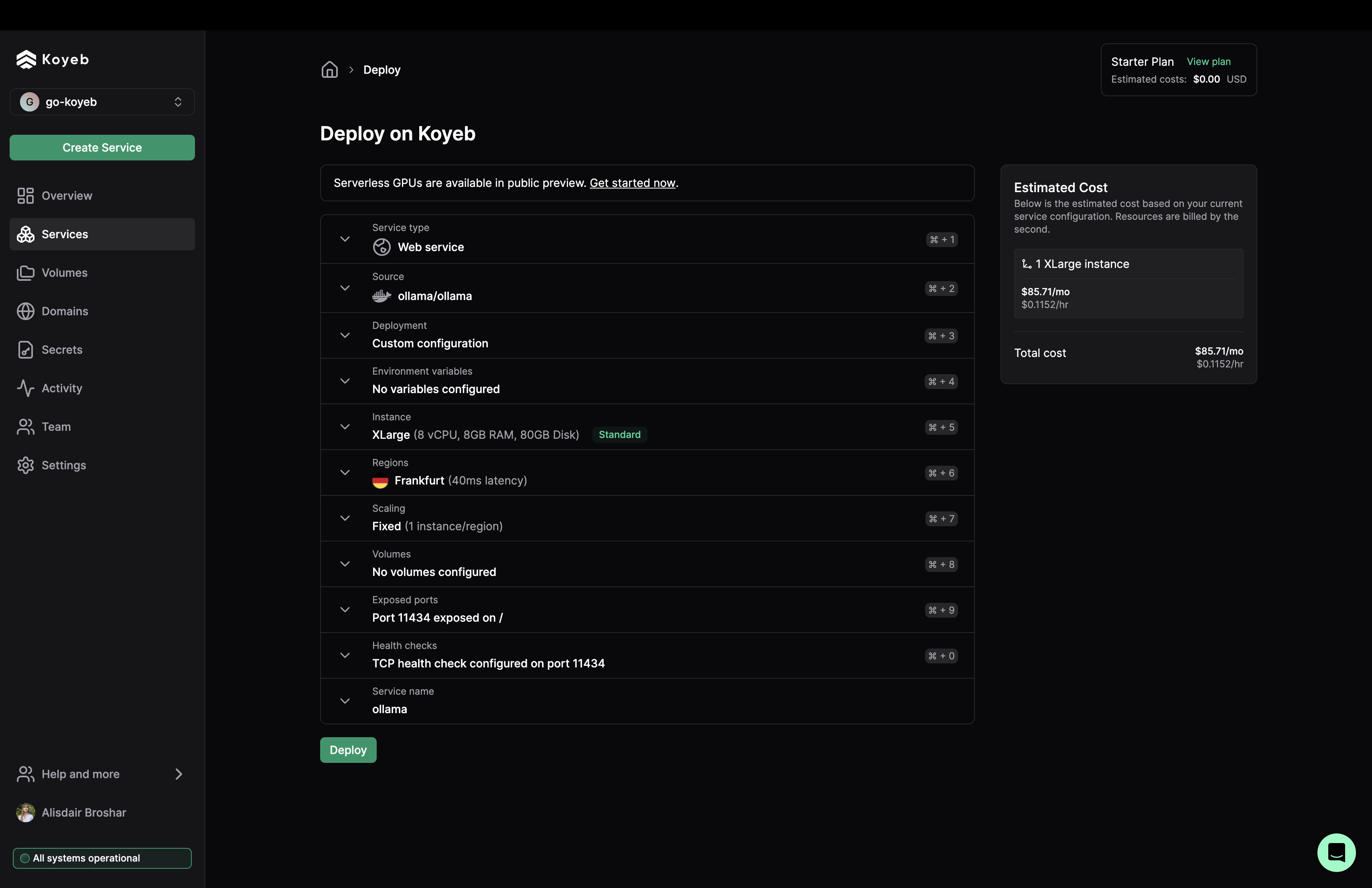
Task: Click the ⌘ + 5 shortcut badge
Action: pos(942,428)
